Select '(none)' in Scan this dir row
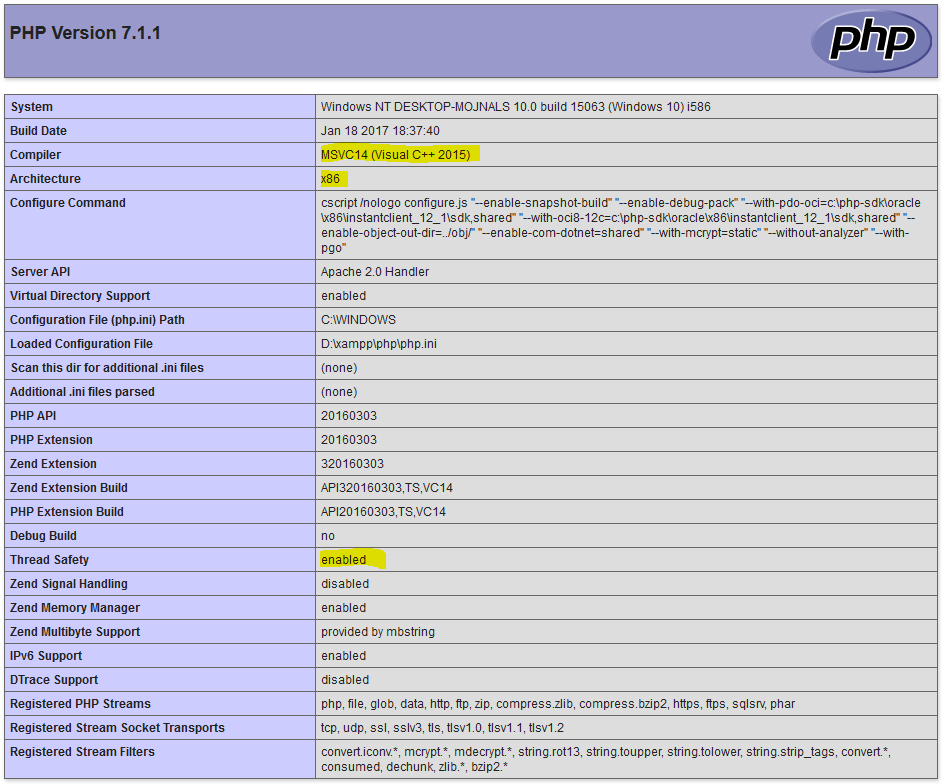 (339, 368)
